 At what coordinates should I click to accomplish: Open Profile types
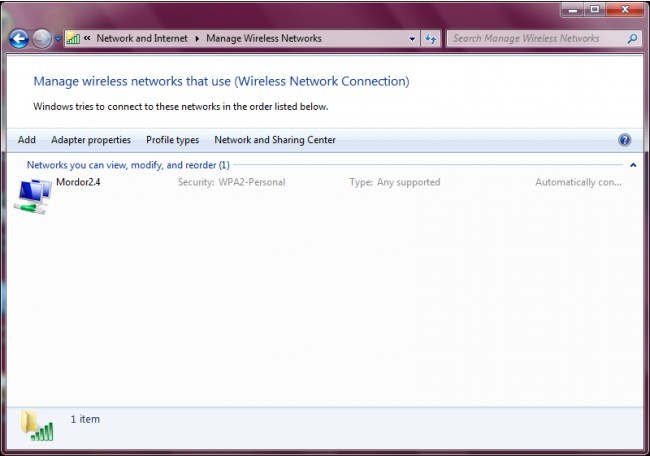(172, 140)
